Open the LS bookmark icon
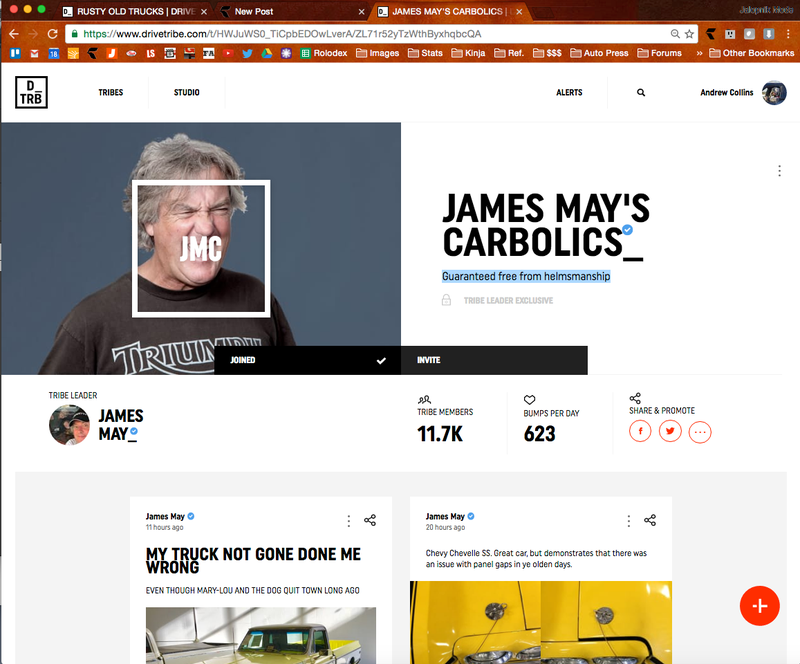This screenshot has width=800, height=664. pos(151,53)
